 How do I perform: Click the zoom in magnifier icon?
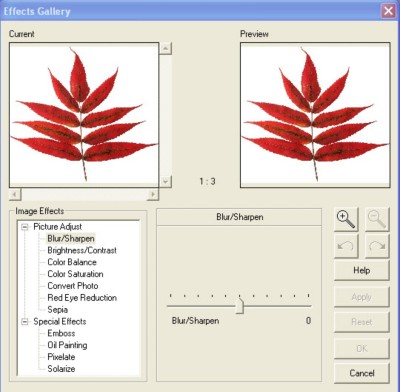coord(346,219)
